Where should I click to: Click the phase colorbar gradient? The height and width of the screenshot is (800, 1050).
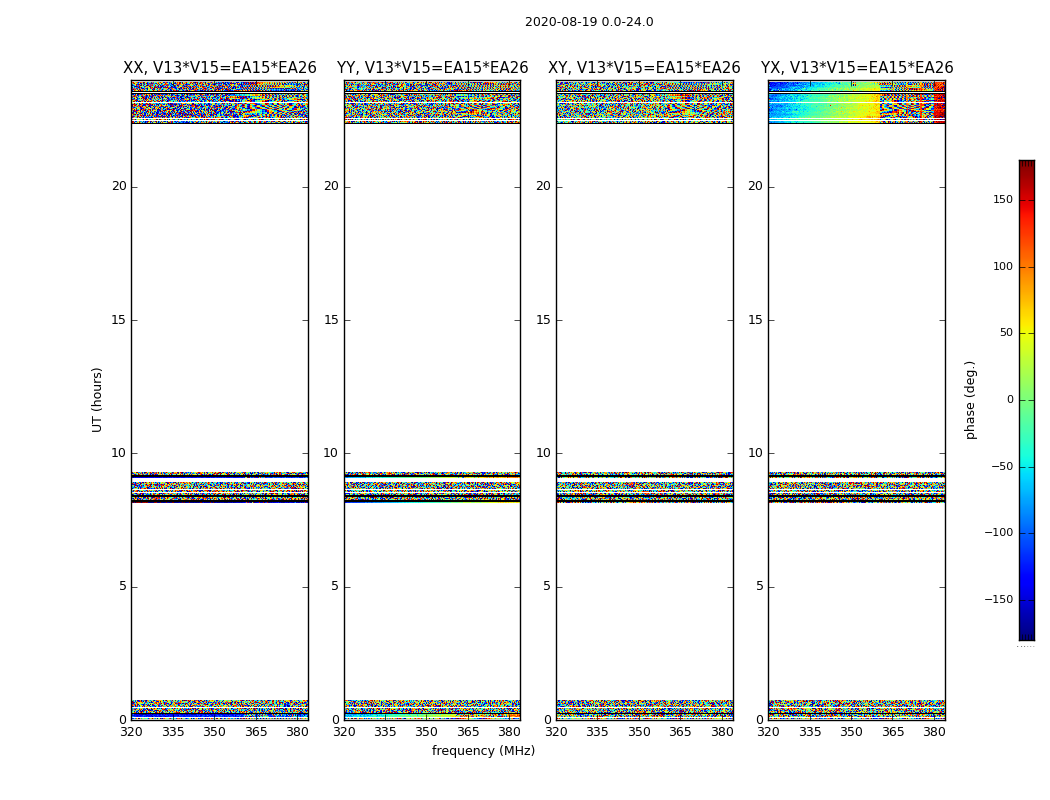click(x=1027, y=400)
